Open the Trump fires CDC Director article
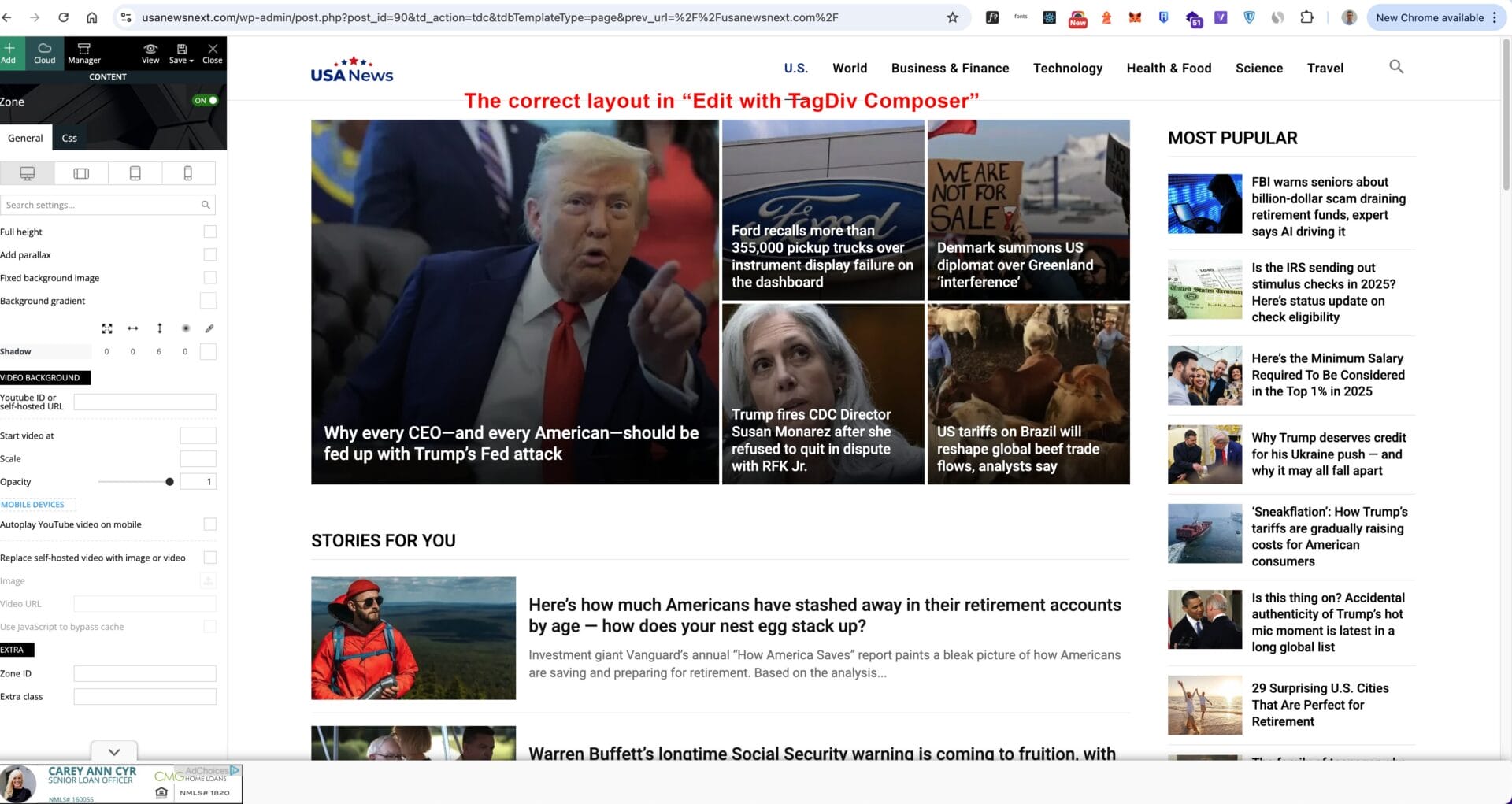 pyautogui.click(x=811, y=440)
